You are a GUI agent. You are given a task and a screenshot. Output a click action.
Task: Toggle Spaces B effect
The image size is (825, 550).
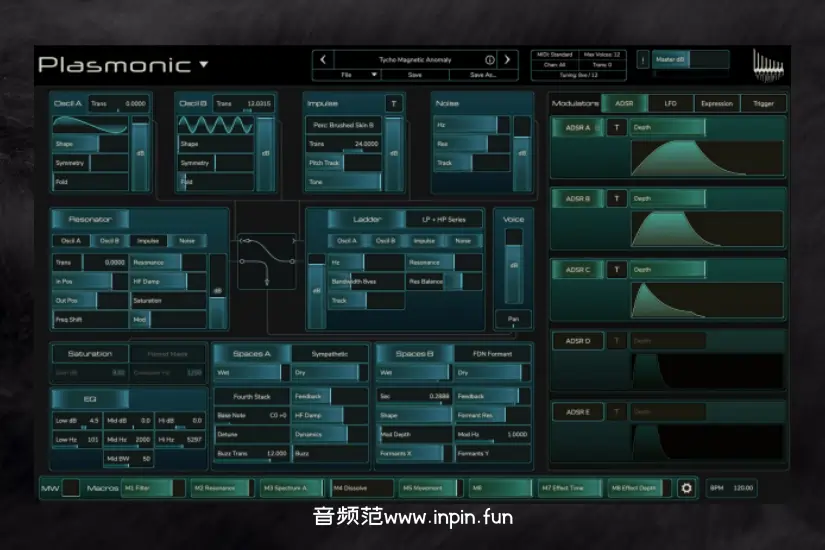(x=414, y=354)
